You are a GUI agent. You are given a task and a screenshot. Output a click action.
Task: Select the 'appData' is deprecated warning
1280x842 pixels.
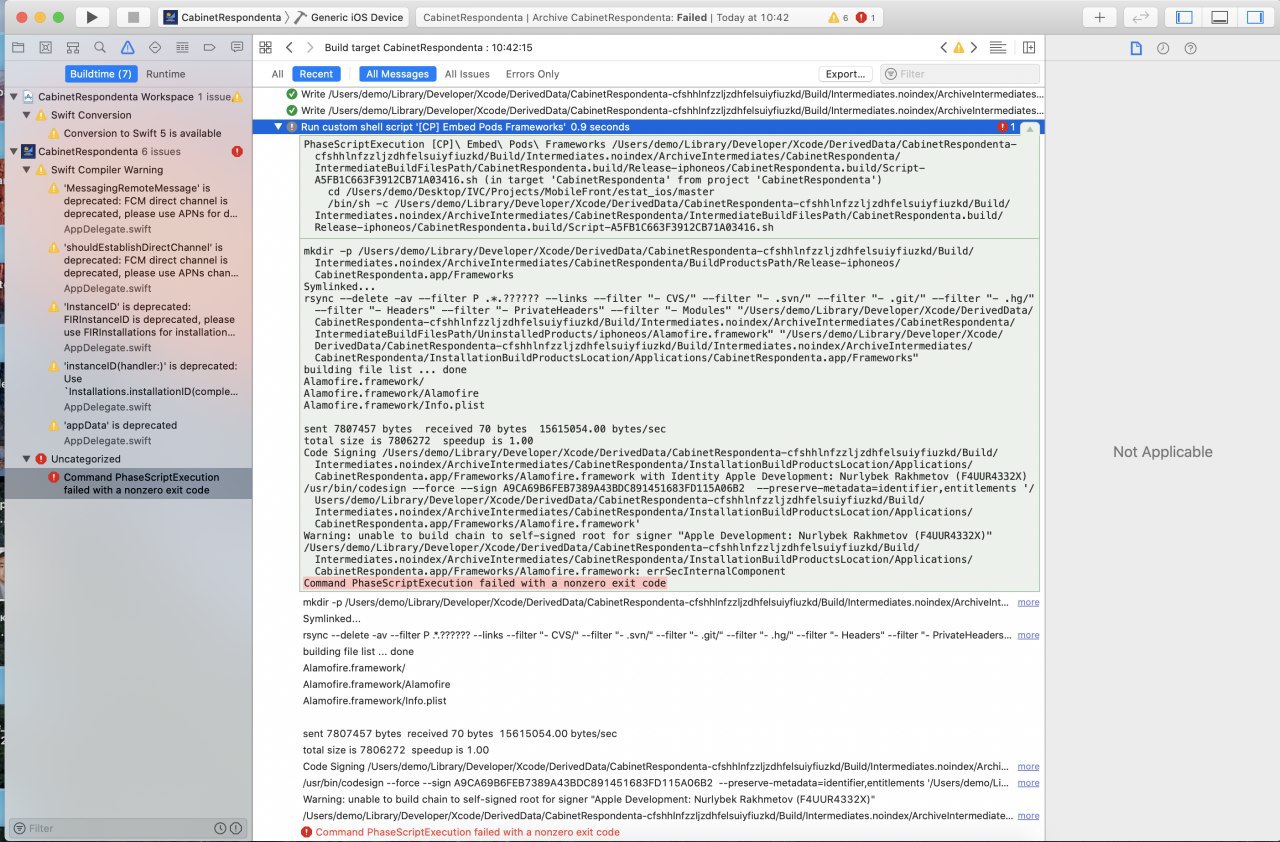113,432
